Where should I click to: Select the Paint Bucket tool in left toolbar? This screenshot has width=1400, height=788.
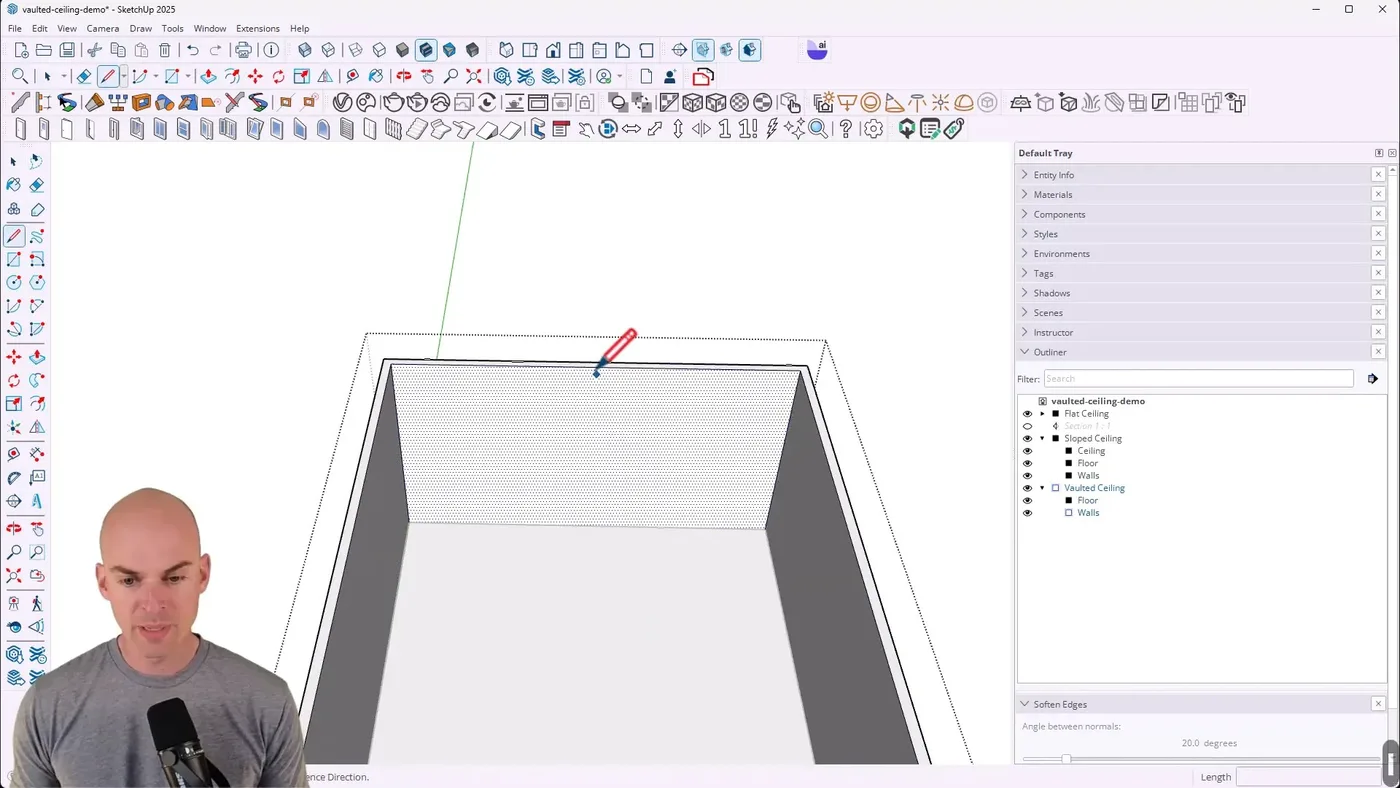click(14, 185)
